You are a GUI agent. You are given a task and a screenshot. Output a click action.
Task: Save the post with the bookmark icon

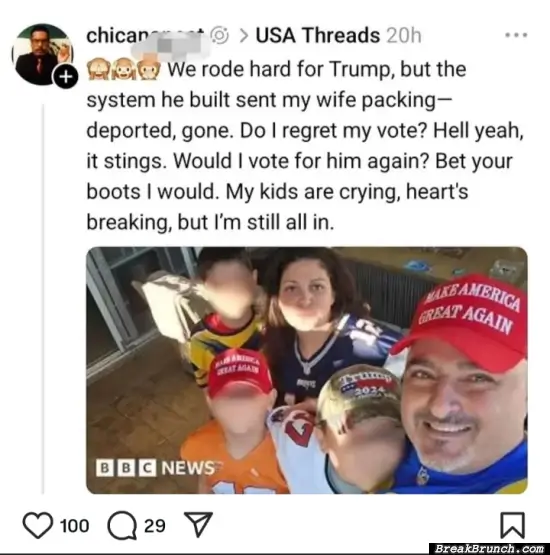click(512, 525)
